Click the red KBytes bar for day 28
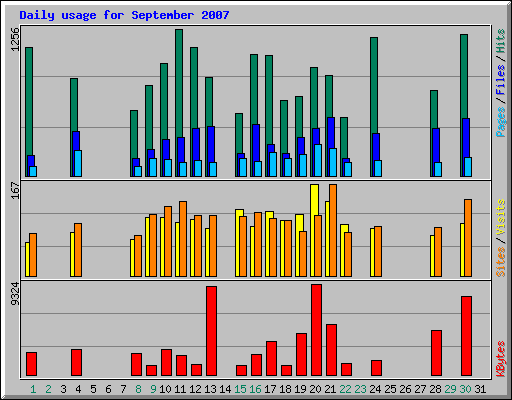Screen dimensions: 512x400 (436, 353)
